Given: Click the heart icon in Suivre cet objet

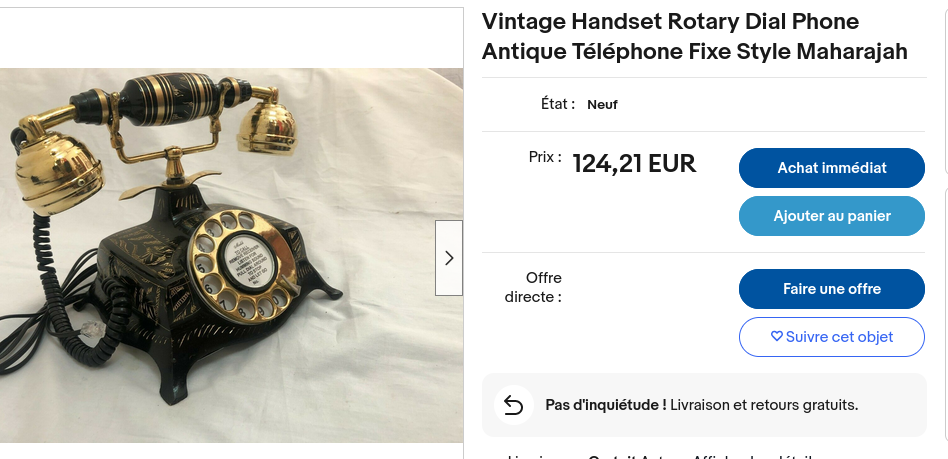Looking at the screenshot, I should (777, 337).
